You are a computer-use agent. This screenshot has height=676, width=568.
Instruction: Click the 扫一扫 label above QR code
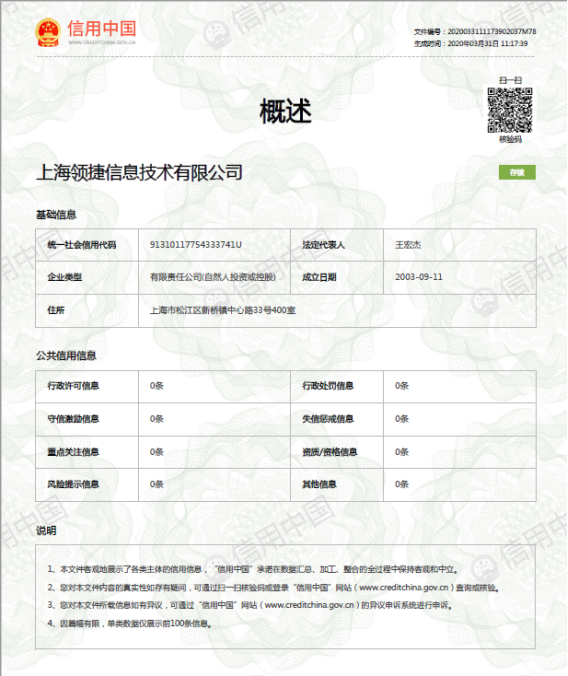click(510, 80)
